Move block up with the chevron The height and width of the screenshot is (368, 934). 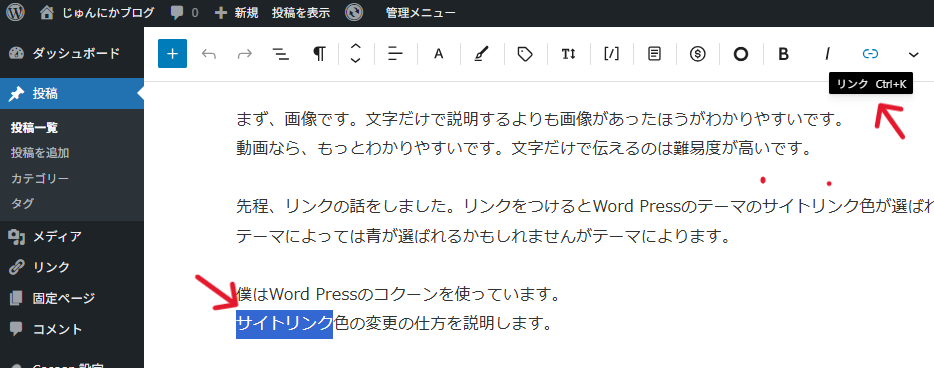click(356, 46)
